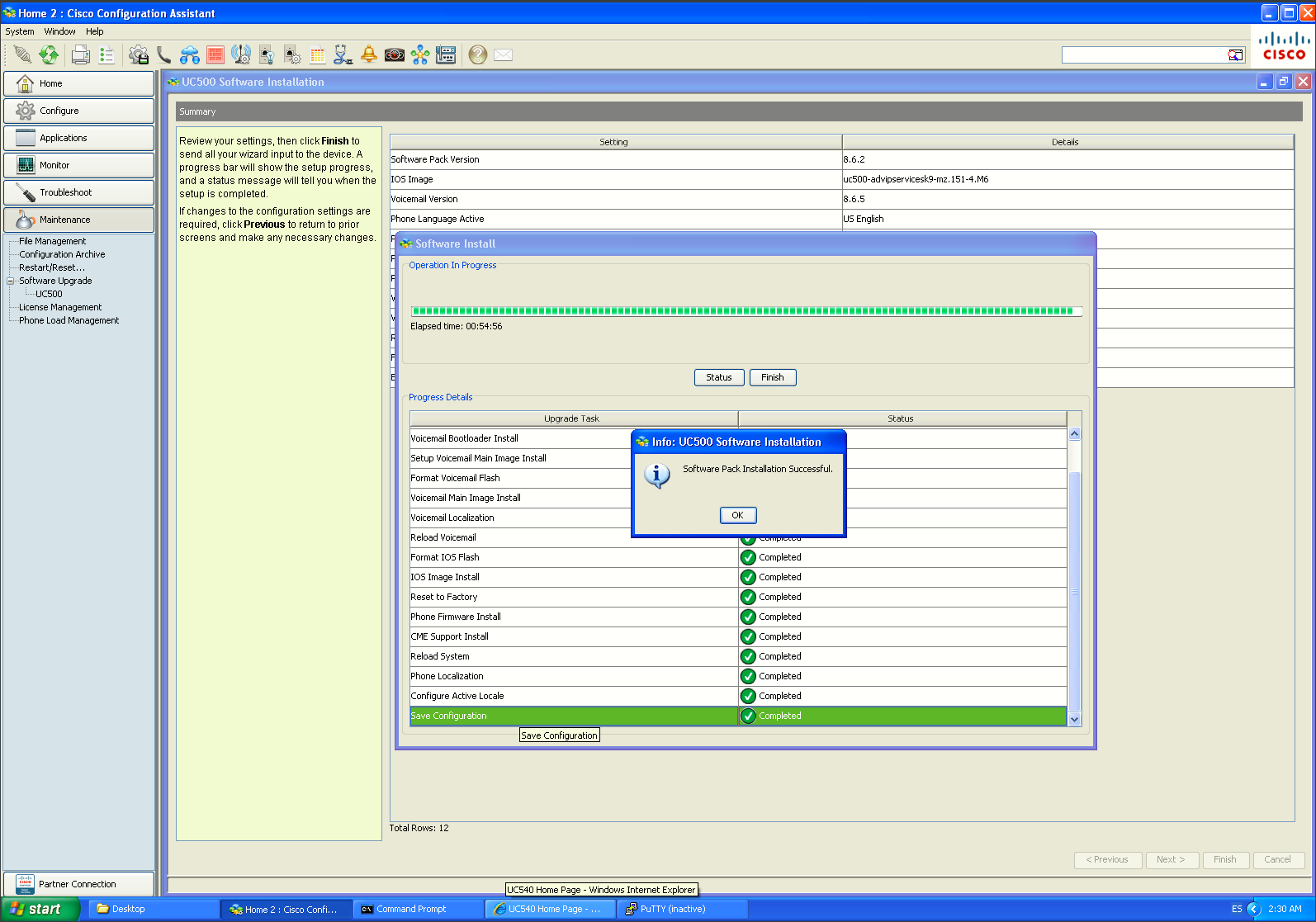The width and height of the screenshot is (1316, 922).
Task: Click Completed check icon for Phone Firmware Install
Action: click(748, 617)
